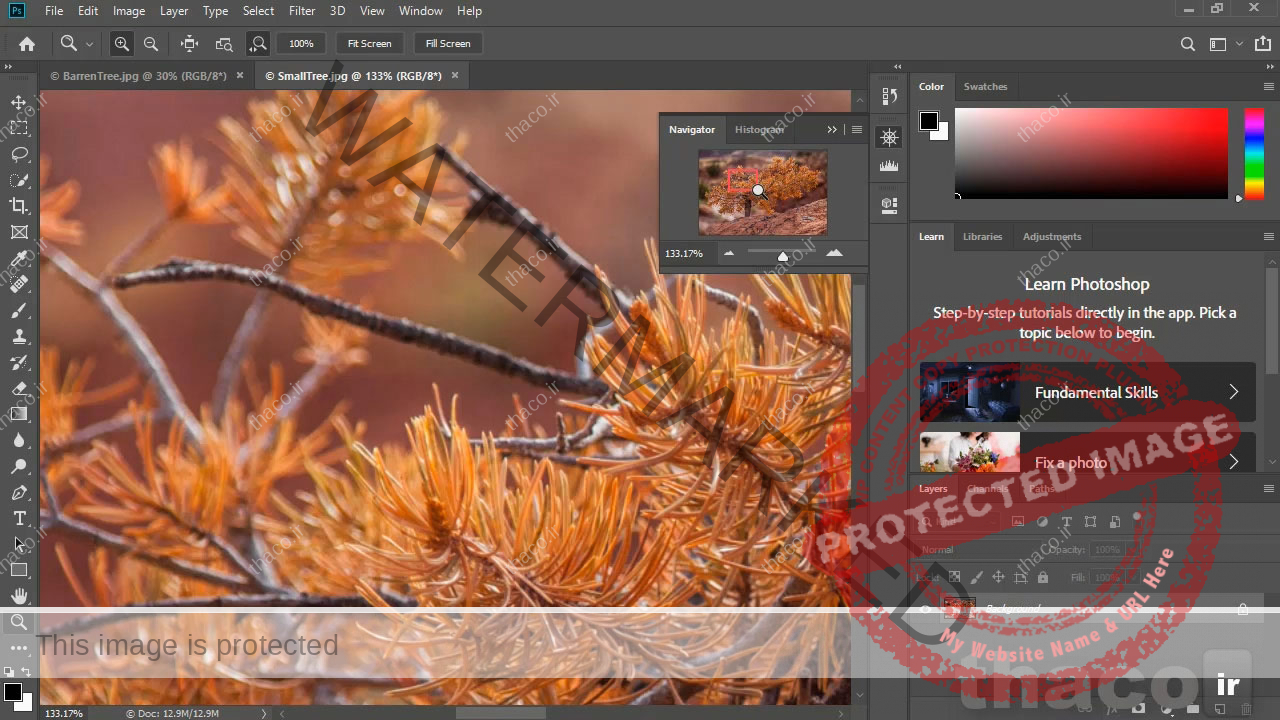Toggle Resize Windows to Fit option
1280x720 pixels.
[189, 44]
